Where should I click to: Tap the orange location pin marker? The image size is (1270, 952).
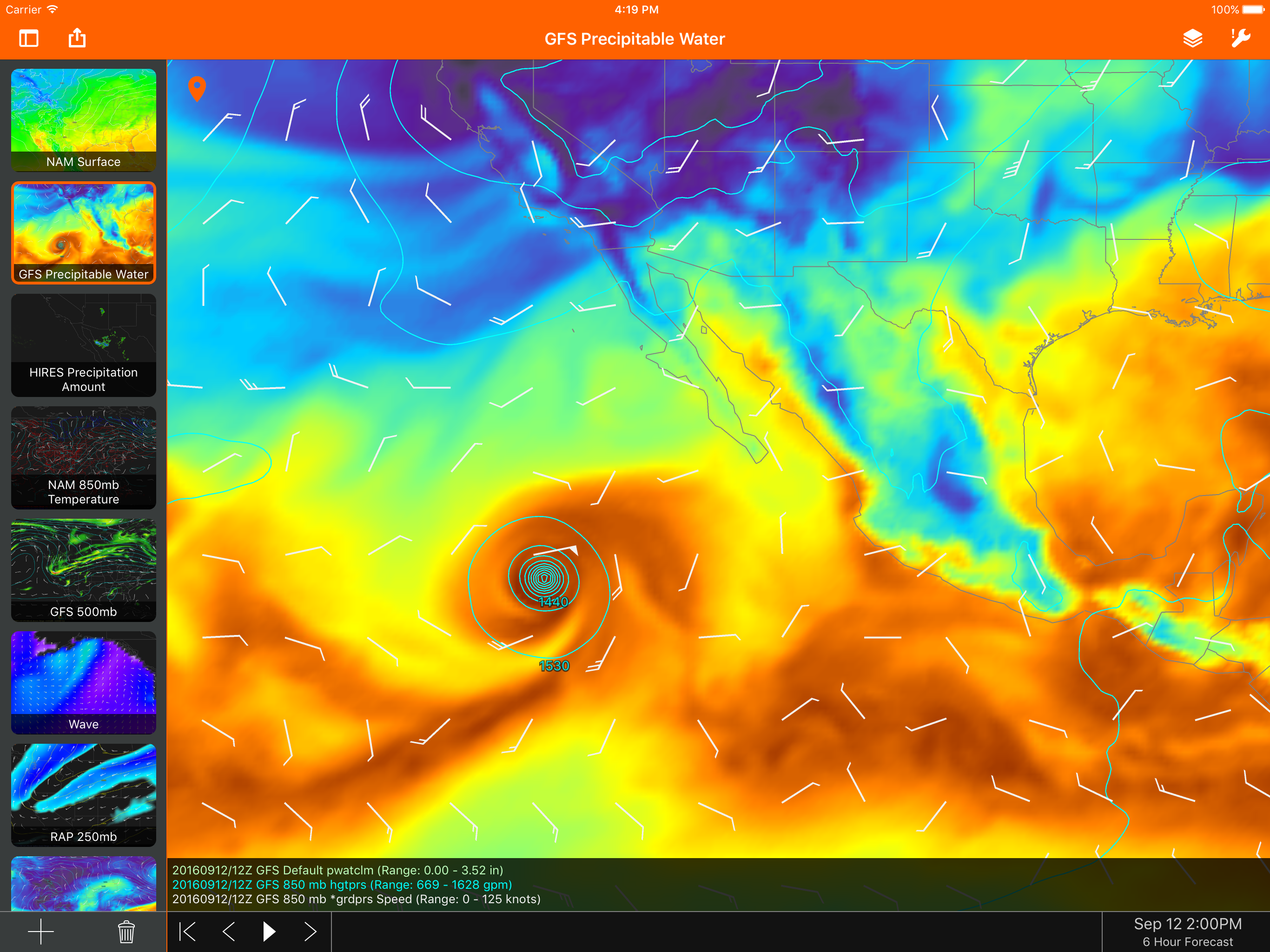click(x=197, y=88)
